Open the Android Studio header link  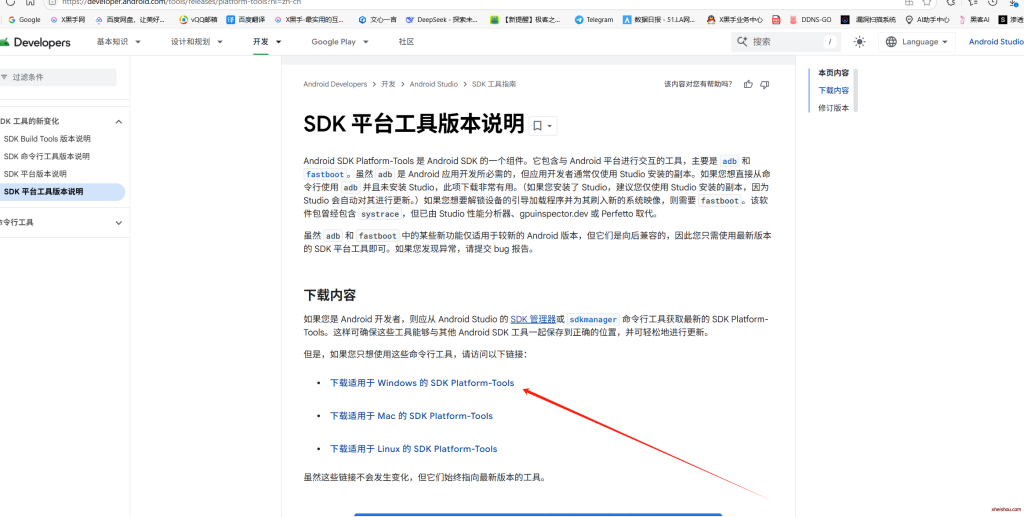pyautogui.click(x=996, y=42)
